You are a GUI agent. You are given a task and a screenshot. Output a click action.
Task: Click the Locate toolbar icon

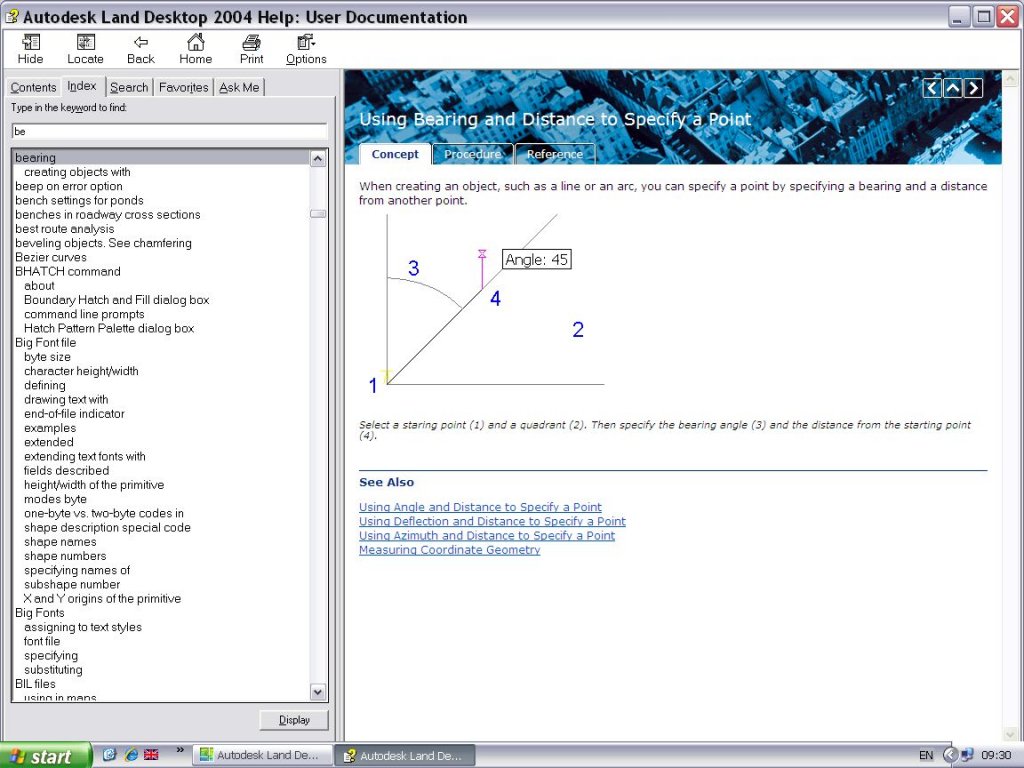(85, 43)
